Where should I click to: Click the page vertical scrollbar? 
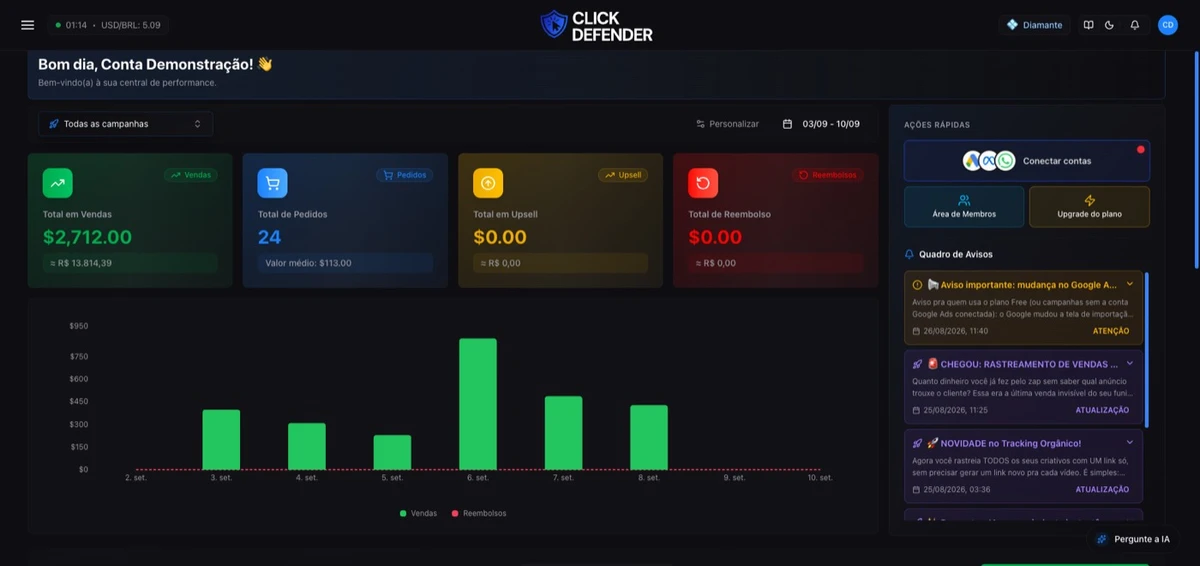coord(1195,159)
